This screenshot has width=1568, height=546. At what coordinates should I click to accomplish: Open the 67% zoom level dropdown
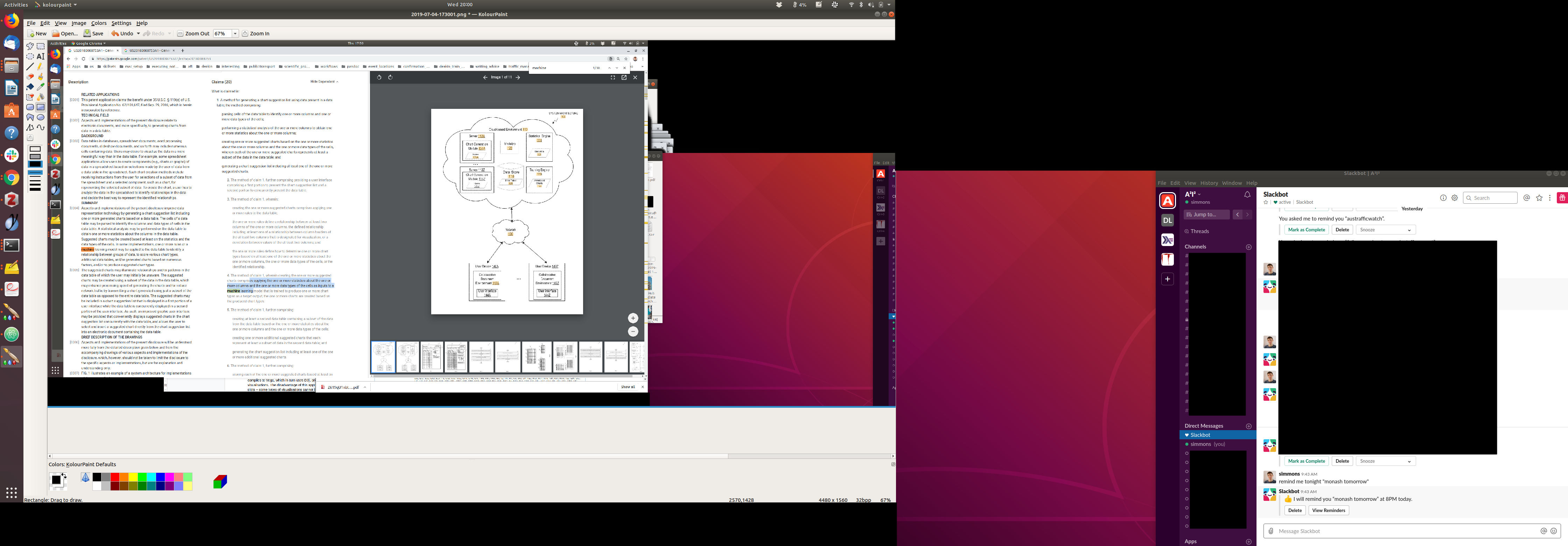coord(235,34)
